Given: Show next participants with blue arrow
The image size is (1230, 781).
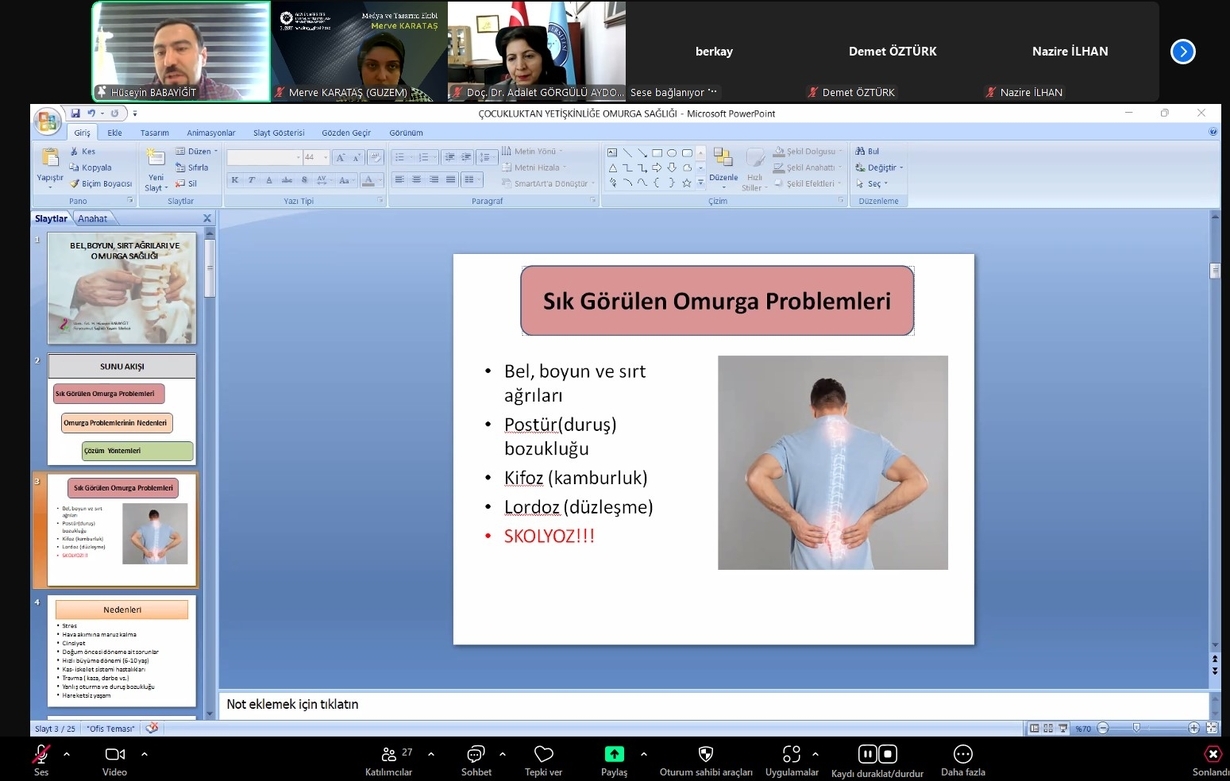Looking at the screenshot, I should (1183, 51).
